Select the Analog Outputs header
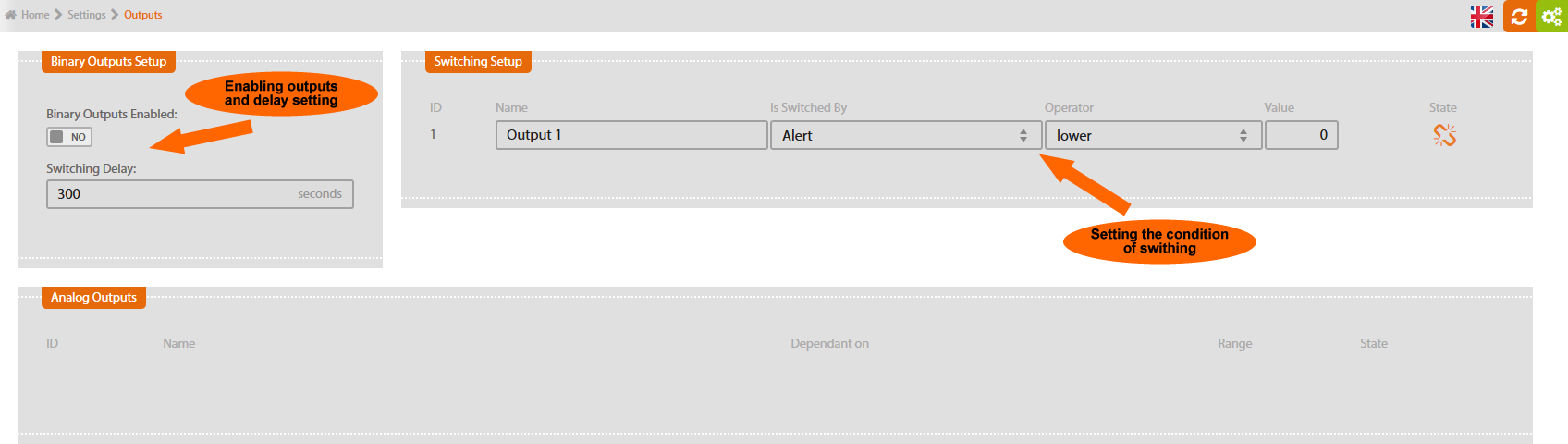Image resolution: width=1568 pixels, height=444 pixels. [93, 298]
